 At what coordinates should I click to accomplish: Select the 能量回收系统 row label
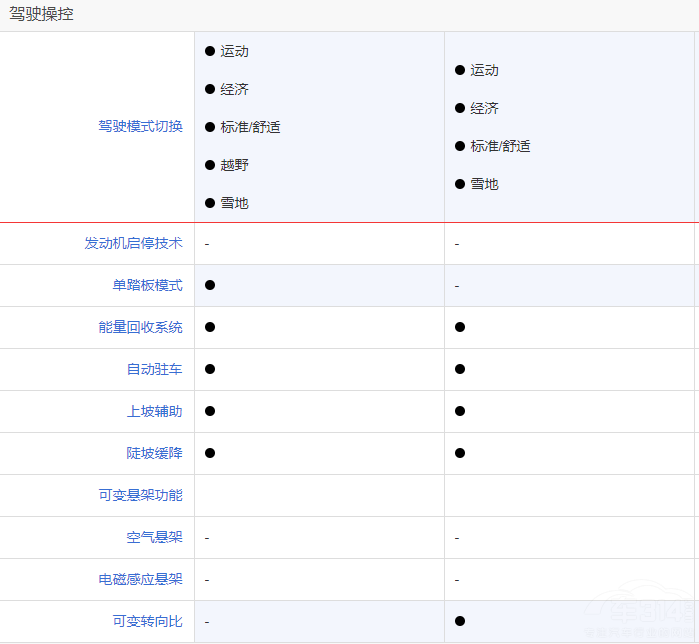point(140,327)
